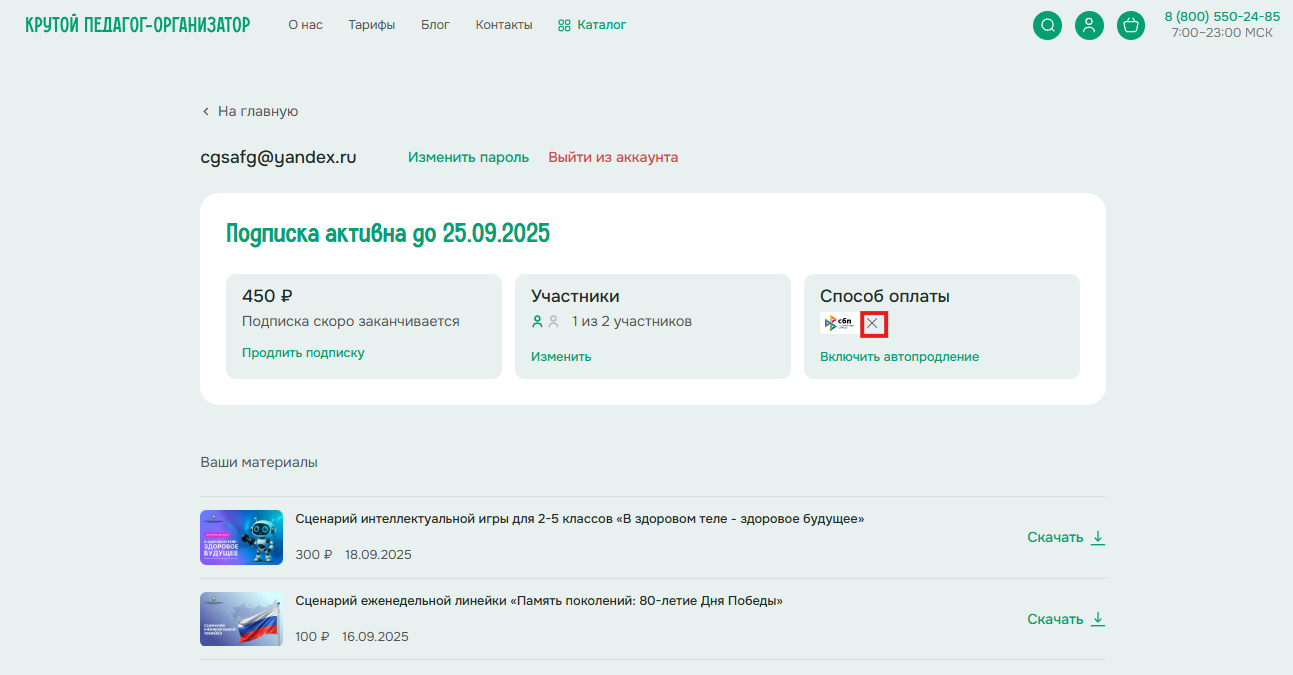Remove the SBP payment method
This screenshot has width=1293, height=675.
click(873, 323)
